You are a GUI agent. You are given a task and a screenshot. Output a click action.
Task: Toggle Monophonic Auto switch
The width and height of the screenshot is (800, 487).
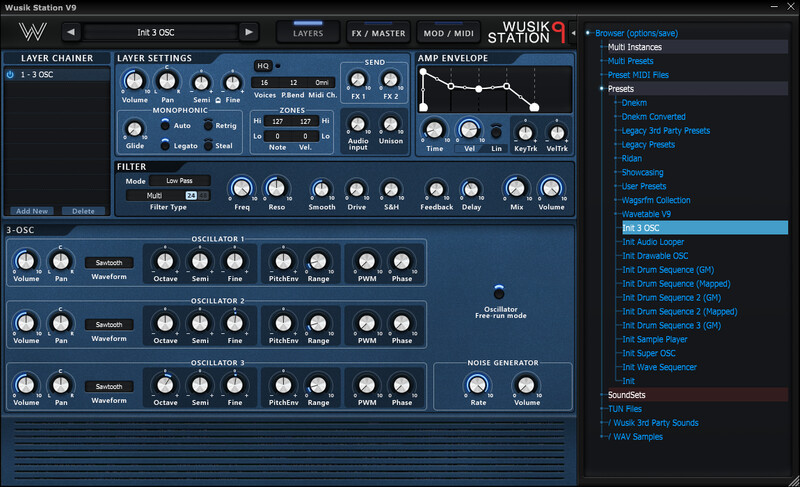(x=165, y=125)
